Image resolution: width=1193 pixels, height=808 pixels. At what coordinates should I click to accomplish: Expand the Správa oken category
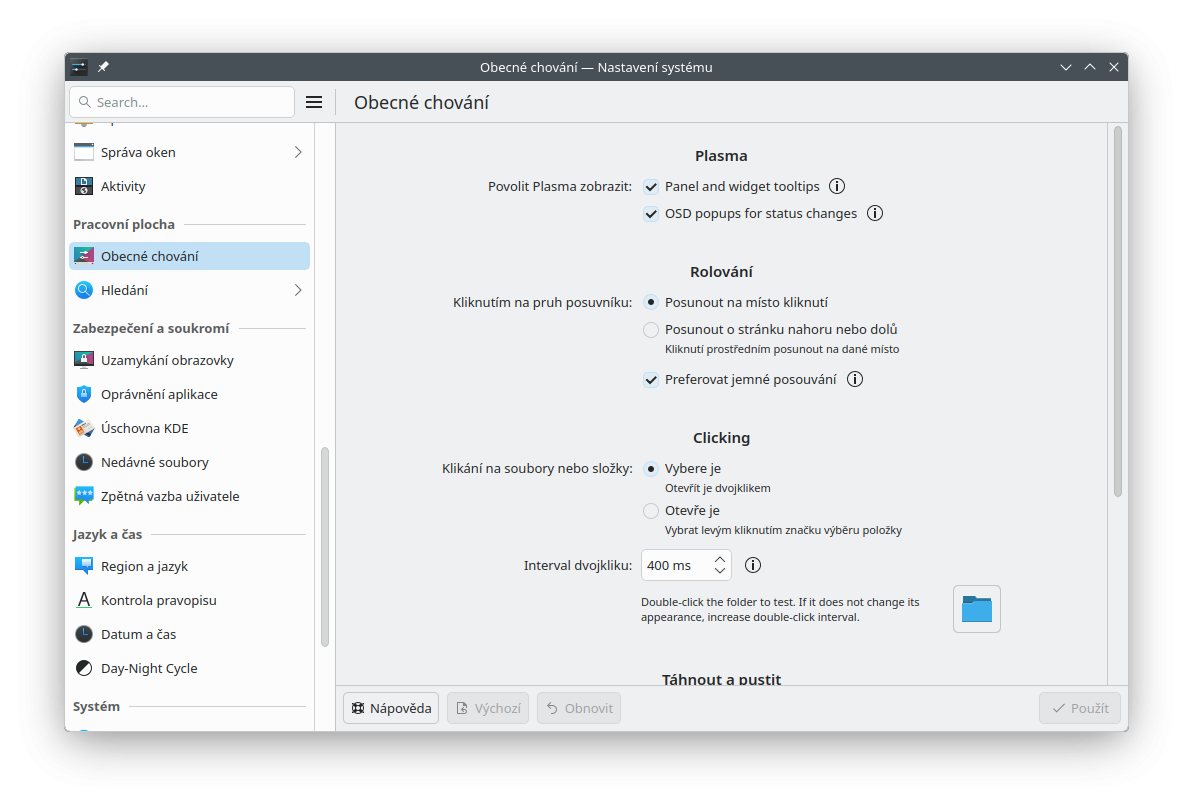[x=298, y=152]
